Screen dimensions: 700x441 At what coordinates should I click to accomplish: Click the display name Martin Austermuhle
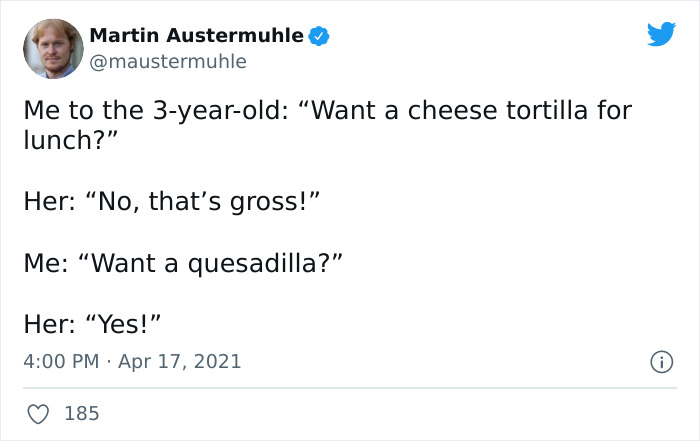tap(196, 36)
